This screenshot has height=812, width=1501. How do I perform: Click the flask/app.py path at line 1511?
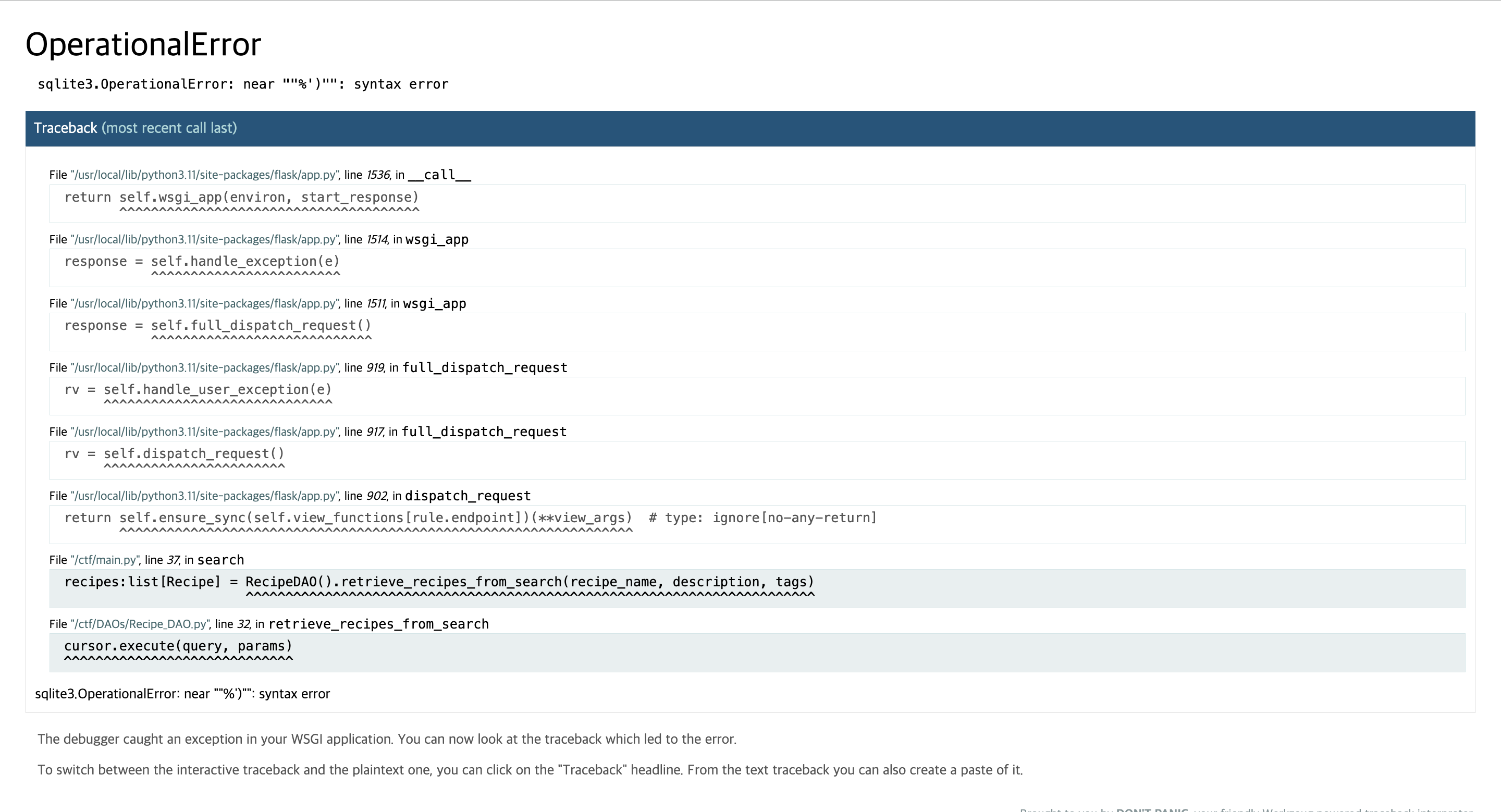204,303
